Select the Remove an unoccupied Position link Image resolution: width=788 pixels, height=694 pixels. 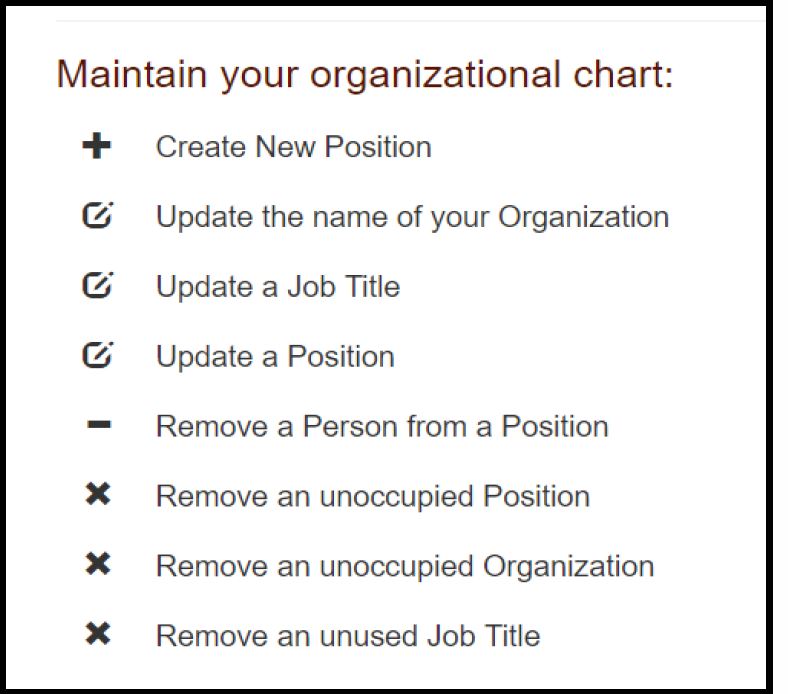coord(373,497)
